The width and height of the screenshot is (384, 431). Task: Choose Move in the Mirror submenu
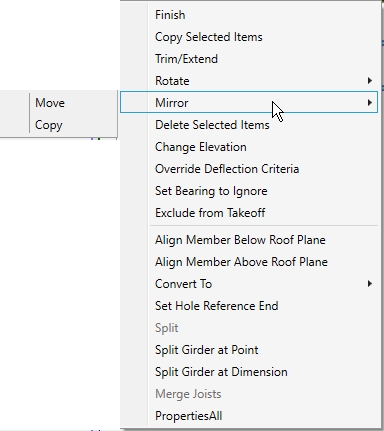pyautogui.click(x=59, y=103)
